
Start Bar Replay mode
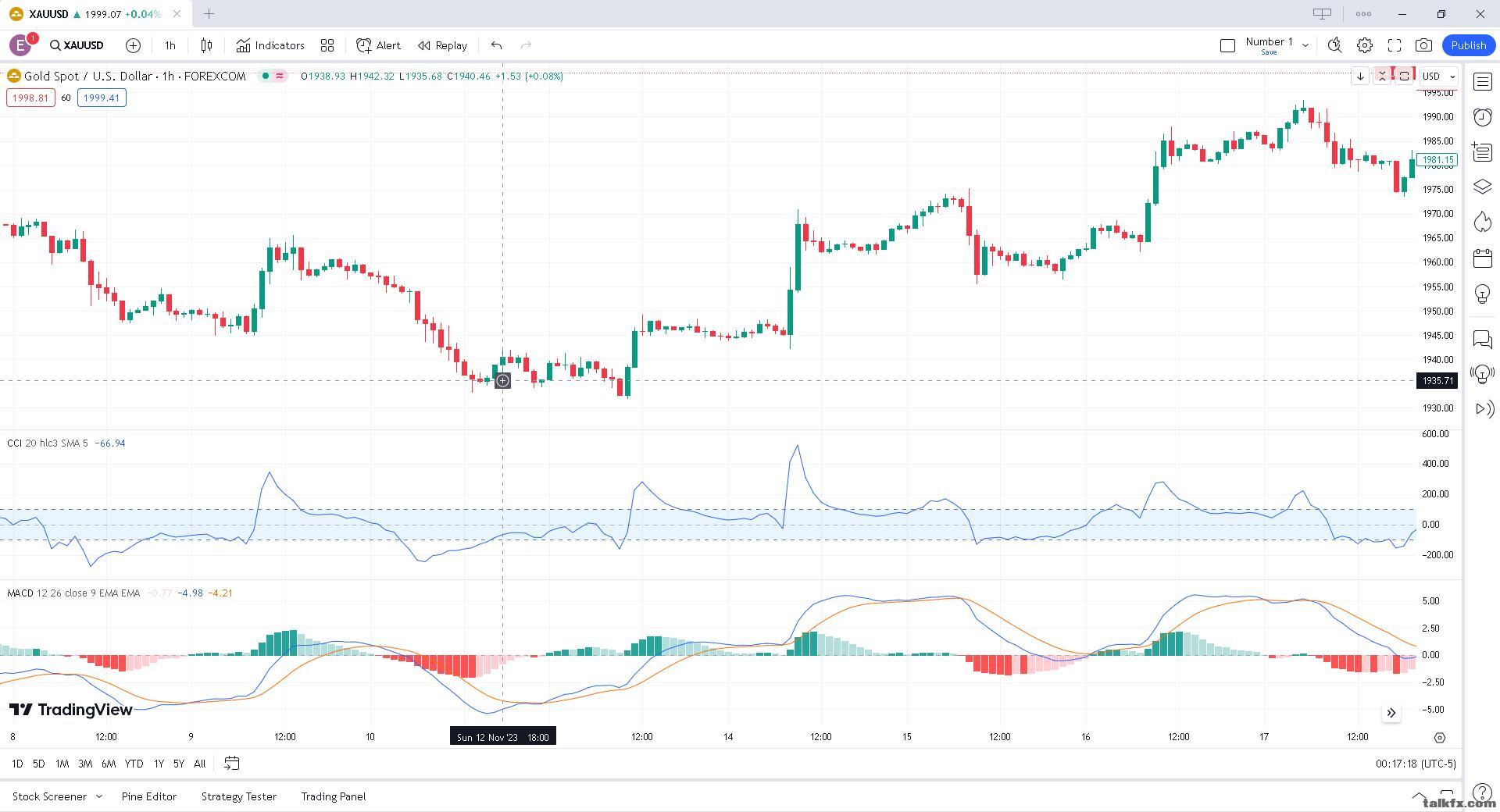tap(442, 45)
